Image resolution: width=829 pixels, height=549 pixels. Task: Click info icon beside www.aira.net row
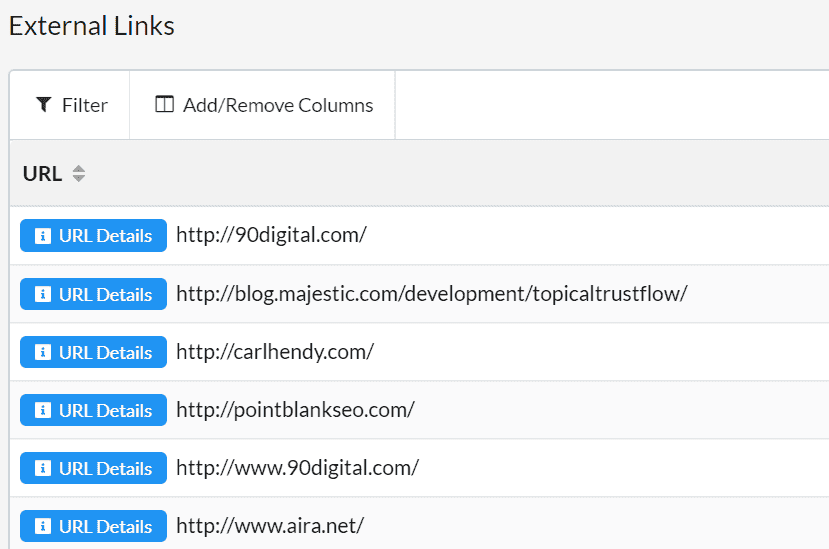pos(43,526)
